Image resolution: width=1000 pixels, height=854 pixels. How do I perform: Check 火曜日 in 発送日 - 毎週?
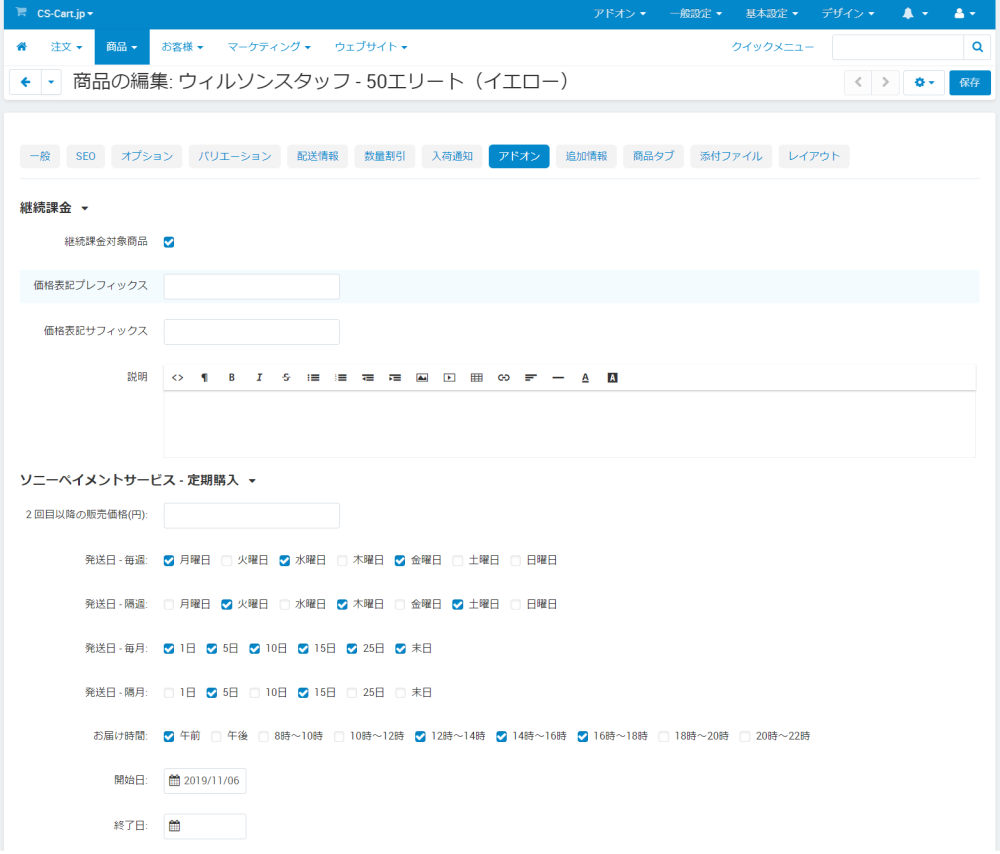point(226,561)
